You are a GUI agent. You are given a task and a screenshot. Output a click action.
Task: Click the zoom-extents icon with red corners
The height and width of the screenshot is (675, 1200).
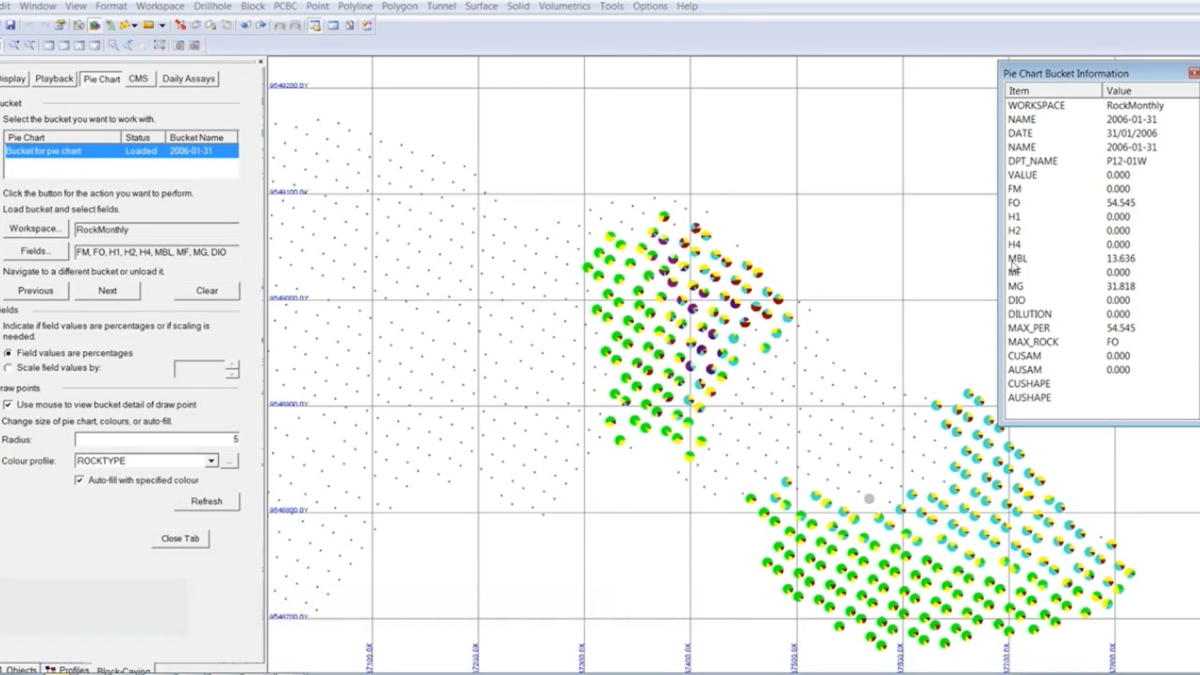(x=159, y=45)
